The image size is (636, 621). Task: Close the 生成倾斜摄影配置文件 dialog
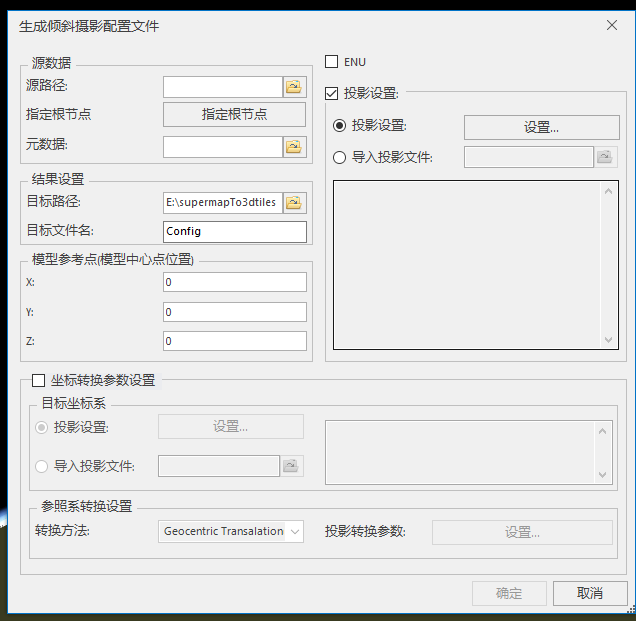click(612, 25)
